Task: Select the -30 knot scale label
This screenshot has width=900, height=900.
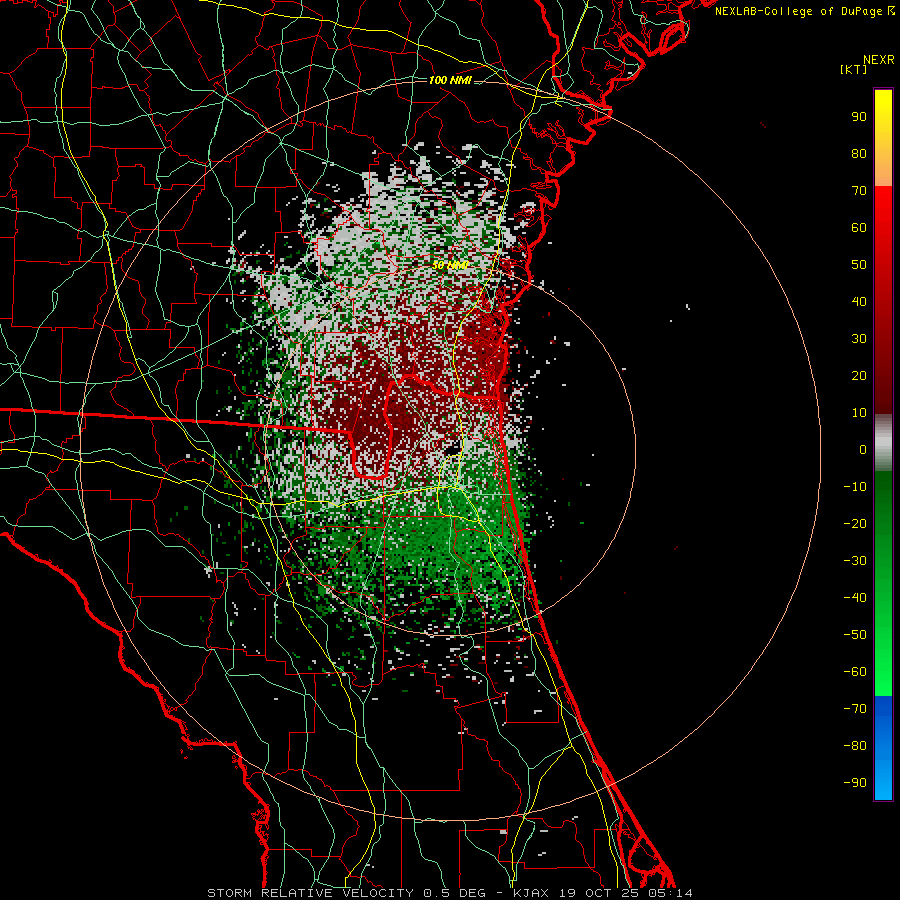Action: [x=855, y=561]
